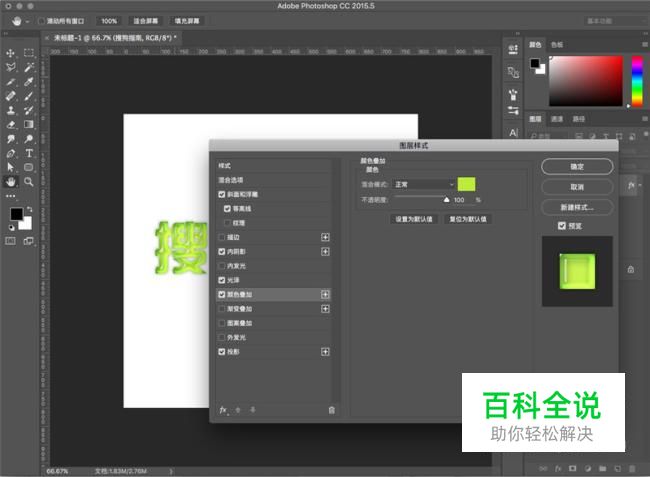Open the Color panel flyout menu
Viewport: 650px width, 477px height.
[645, 44]
